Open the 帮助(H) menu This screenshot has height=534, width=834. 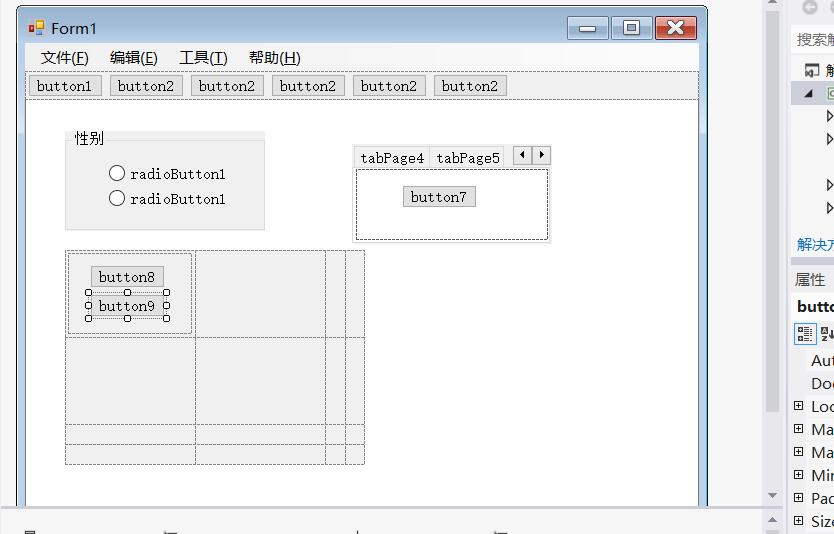(x=274, y=57)
